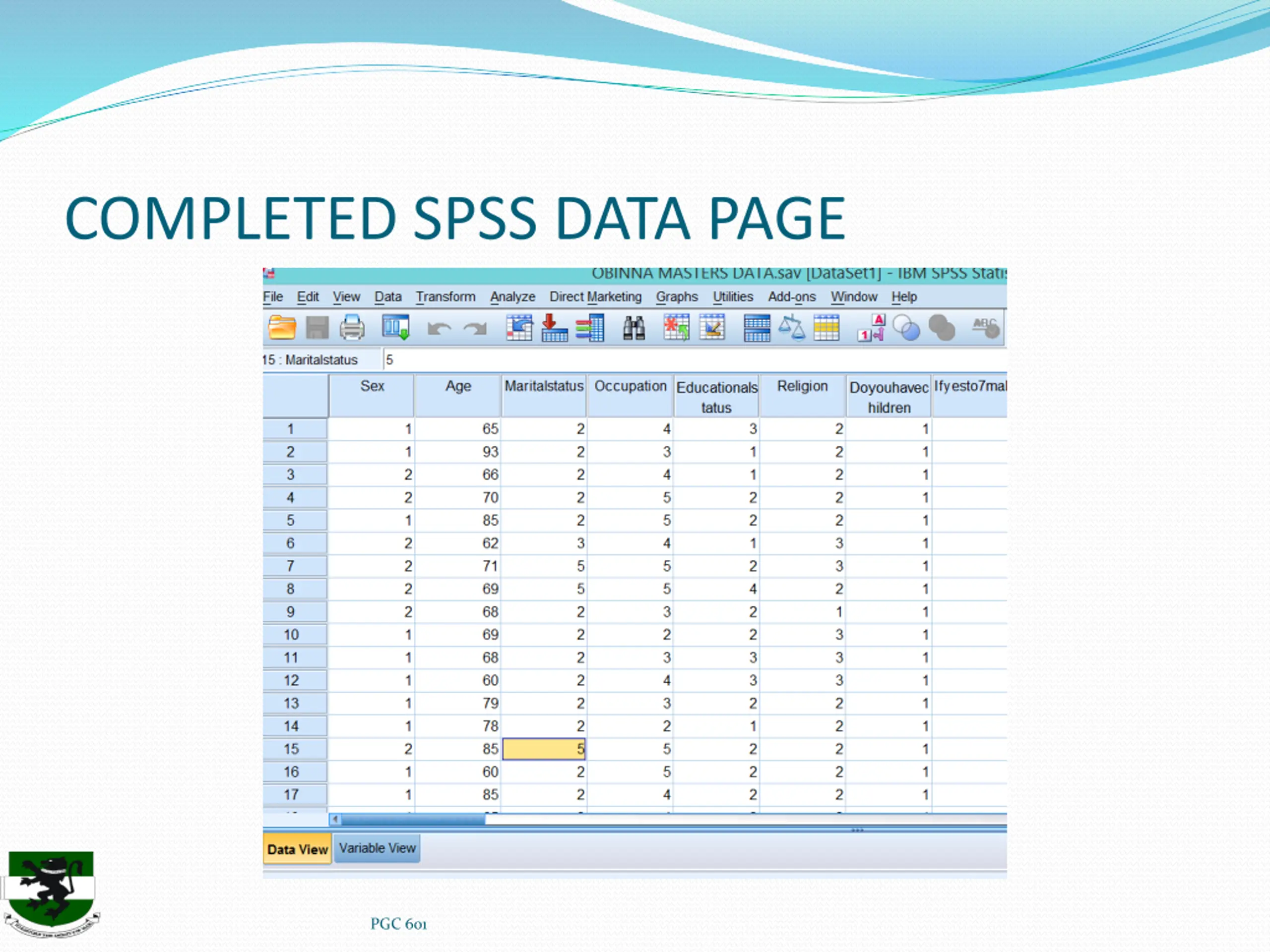Click the horizontal scrollbar left arrow
This screenshot has width=1270, height=952.
[x=335, y=820]
